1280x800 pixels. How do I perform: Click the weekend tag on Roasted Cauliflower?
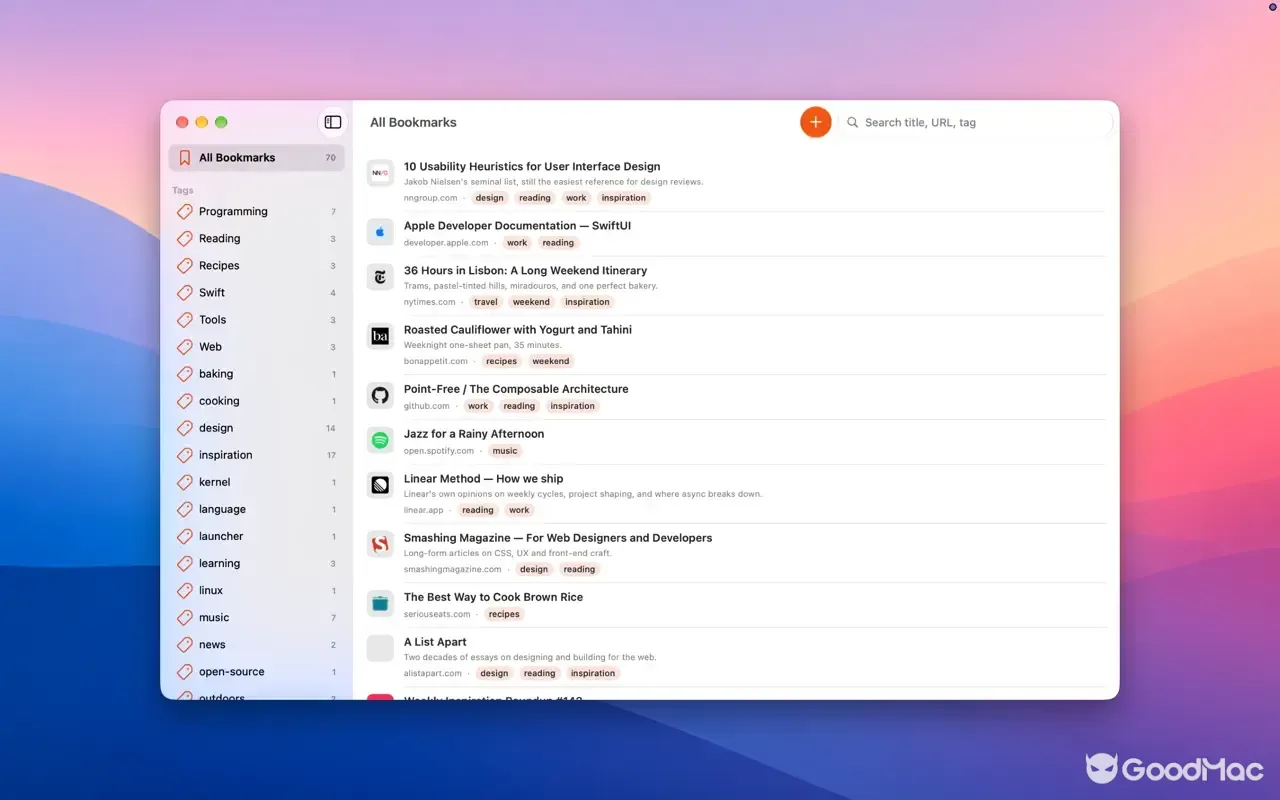click(551, 361)
